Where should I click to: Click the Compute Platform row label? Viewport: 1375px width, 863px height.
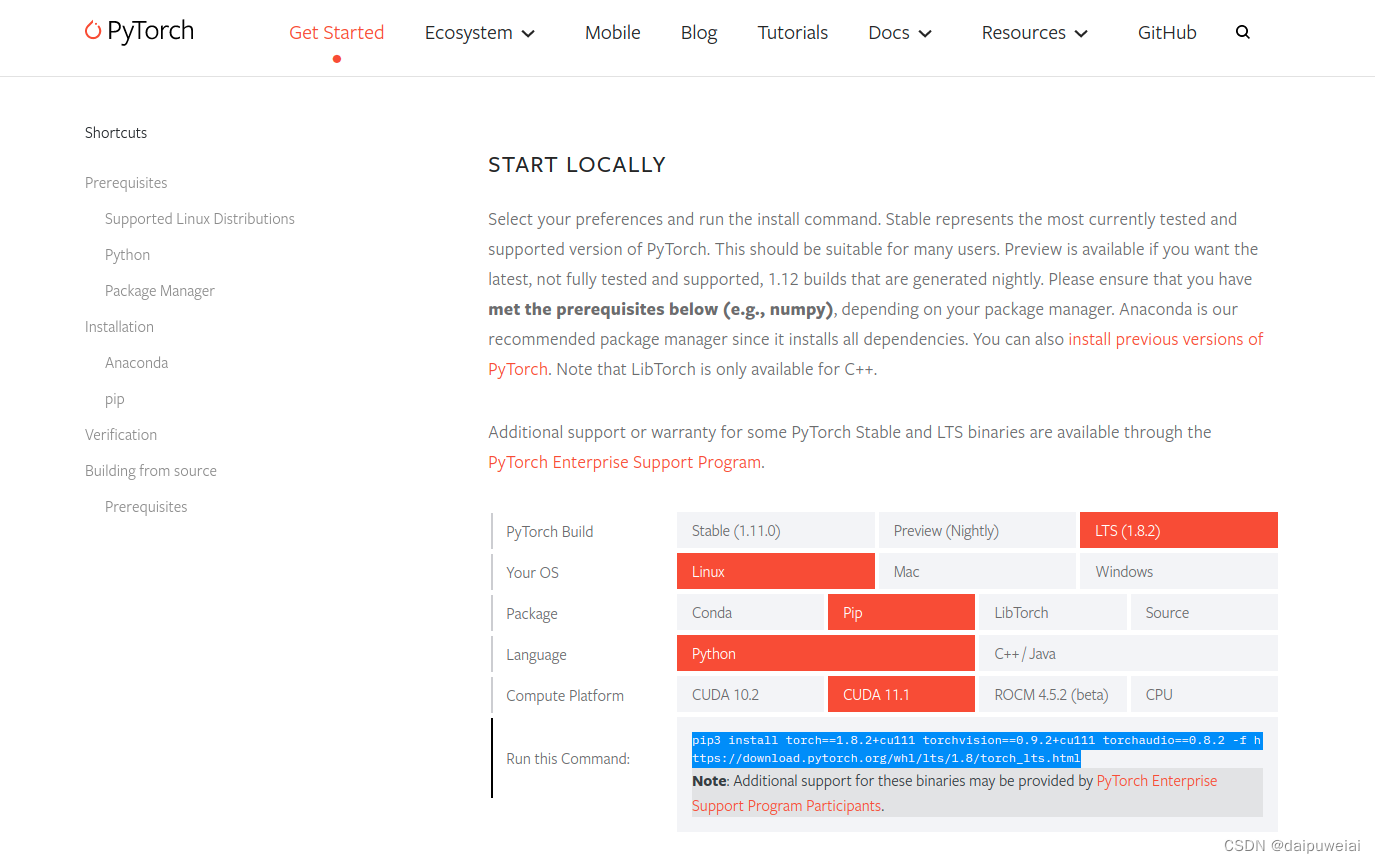pyautogui.click(x=564, y=695)
